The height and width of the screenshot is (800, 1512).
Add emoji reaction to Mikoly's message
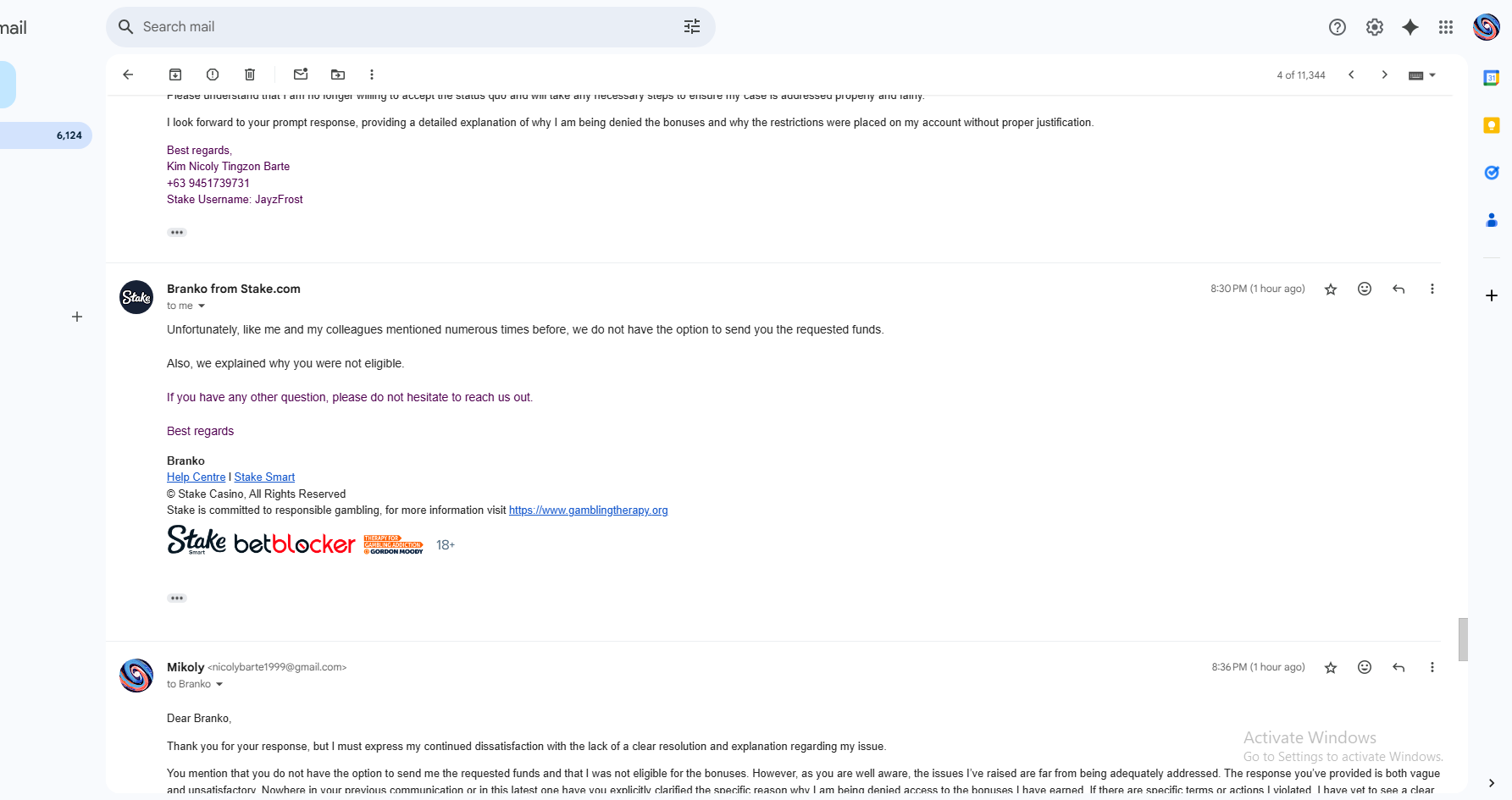coord(1365,667)
